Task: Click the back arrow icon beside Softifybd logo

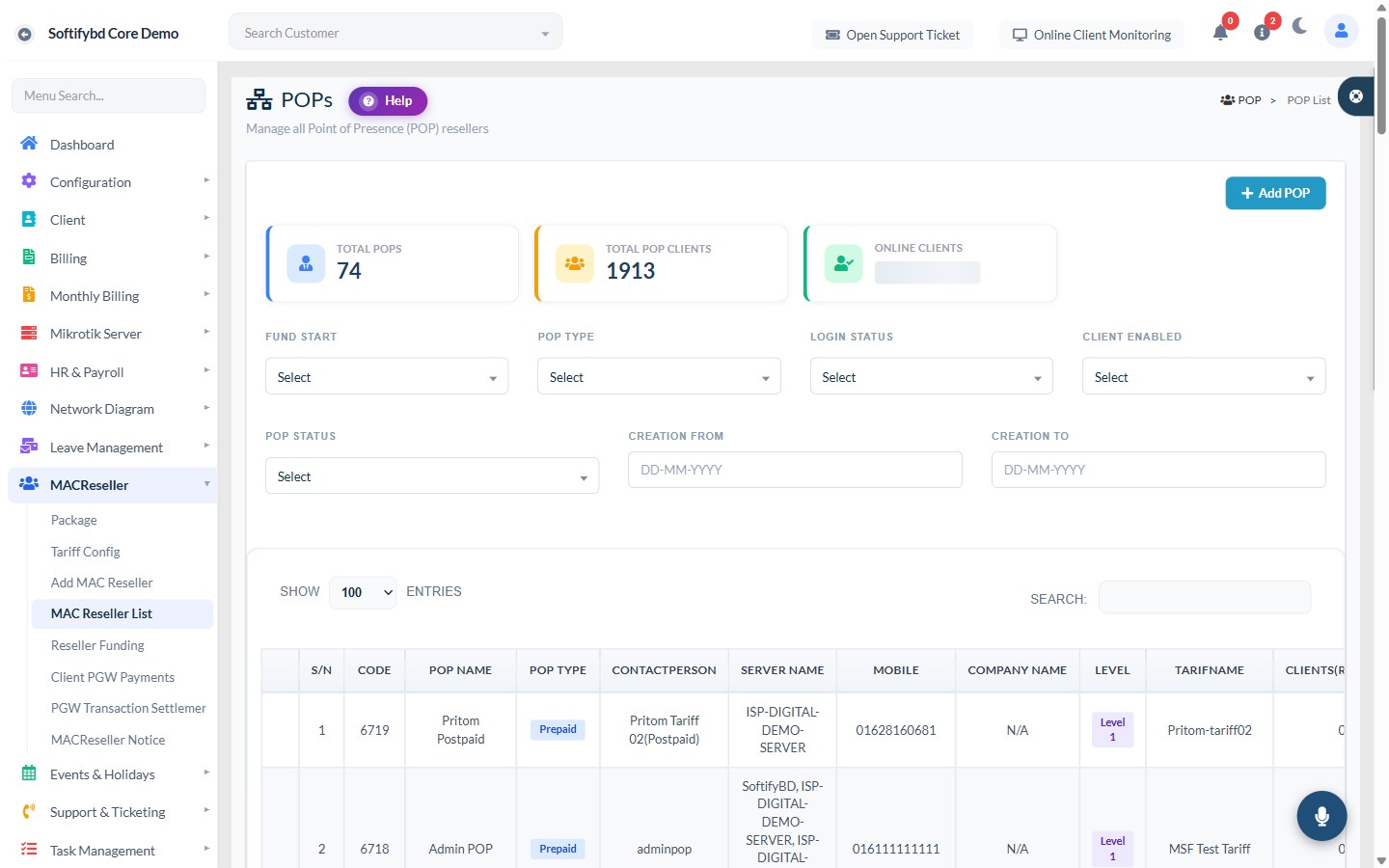Action: tap(25, 34)
